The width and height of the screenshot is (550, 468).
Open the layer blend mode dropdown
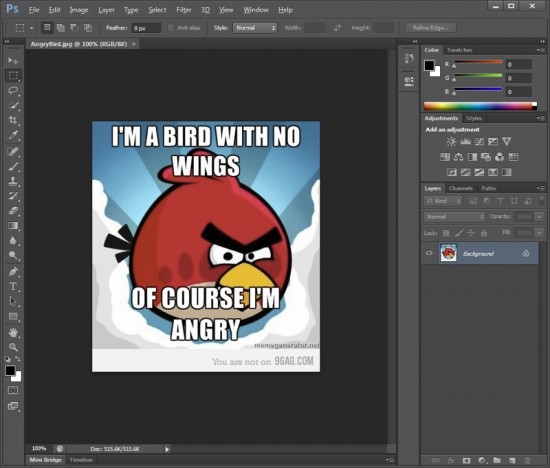455,217
